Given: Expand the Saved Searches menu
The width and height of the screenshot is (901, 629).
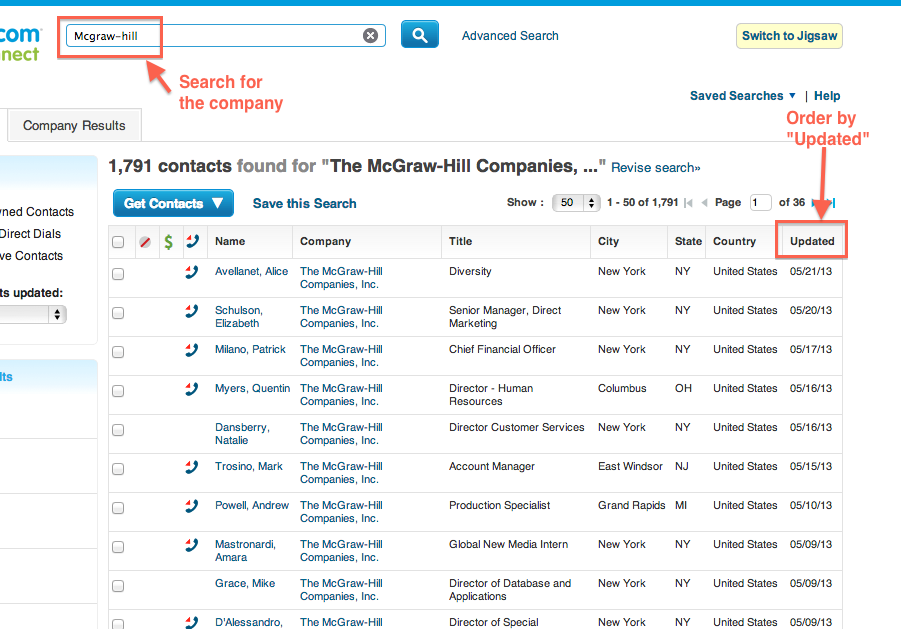Looking at the screenshot, I should (x=742, y=96).
